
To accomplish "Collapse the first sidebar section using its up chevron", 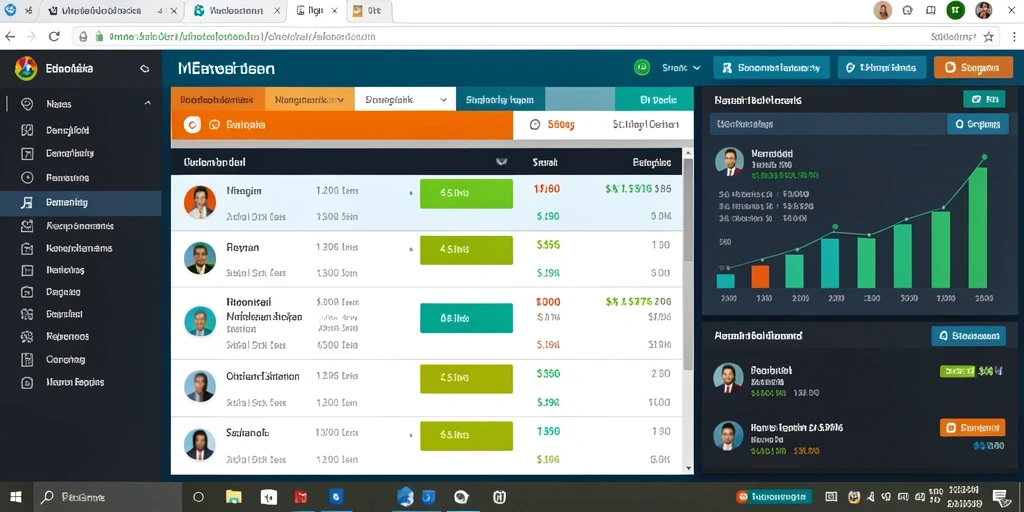I will click(x=148, y=103).
